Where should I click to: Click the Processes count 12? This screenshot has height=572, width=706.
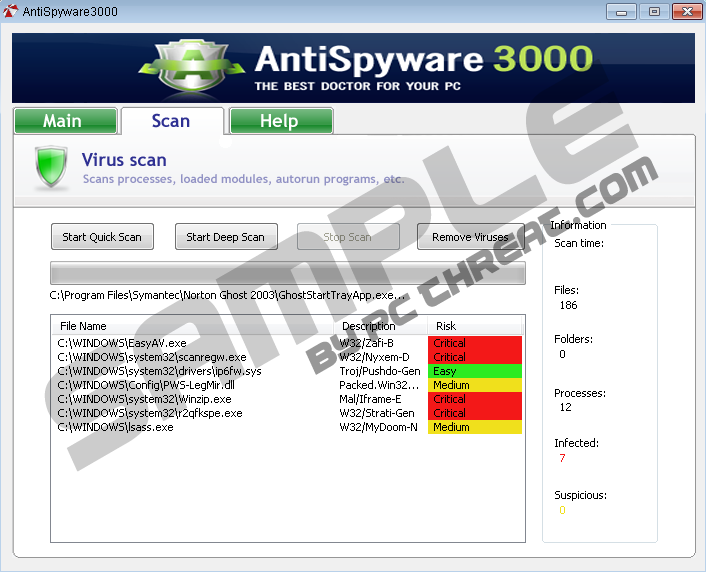pos(566,407)
